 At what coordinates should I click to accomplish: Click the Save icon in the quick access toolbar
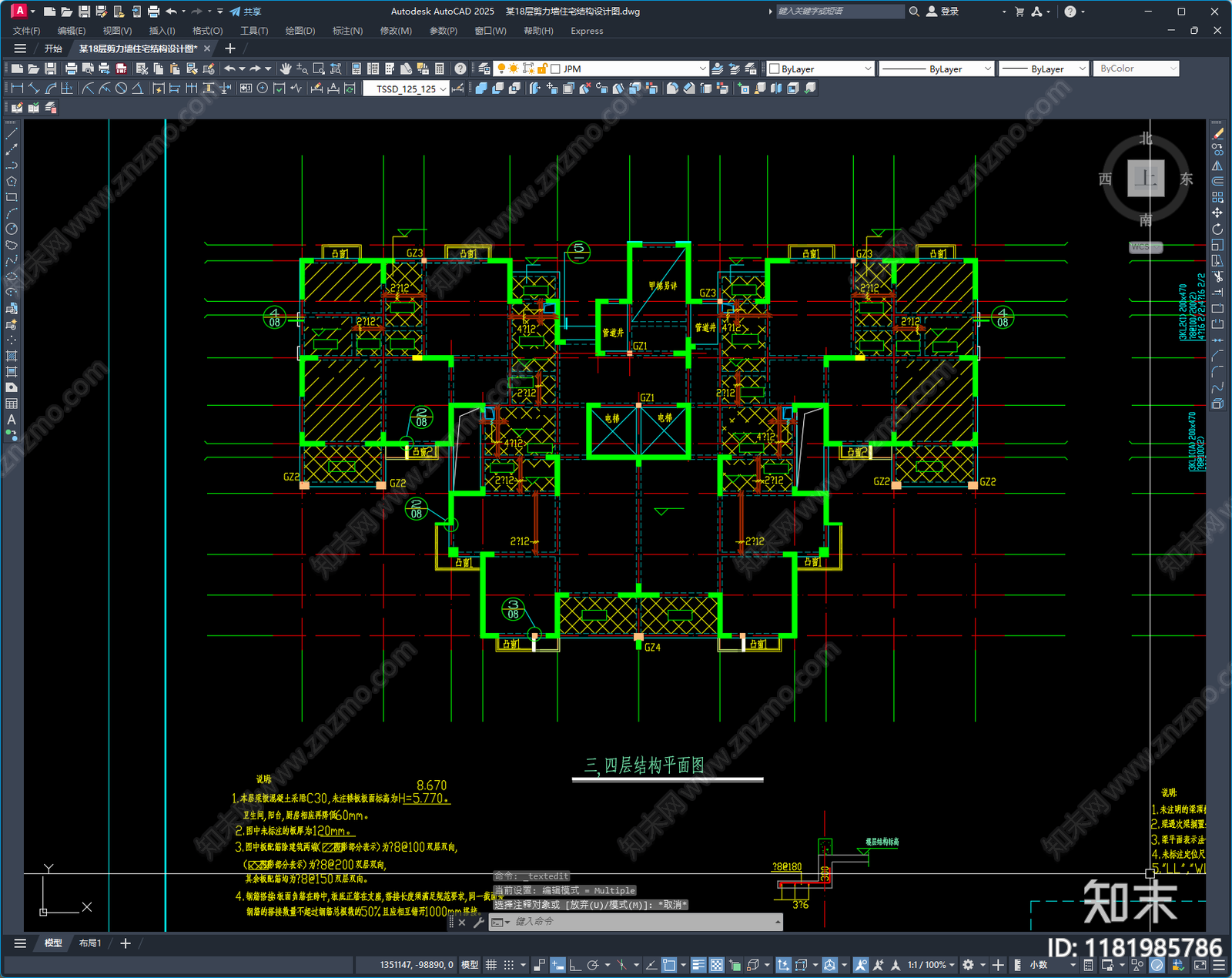click(84, 12)
